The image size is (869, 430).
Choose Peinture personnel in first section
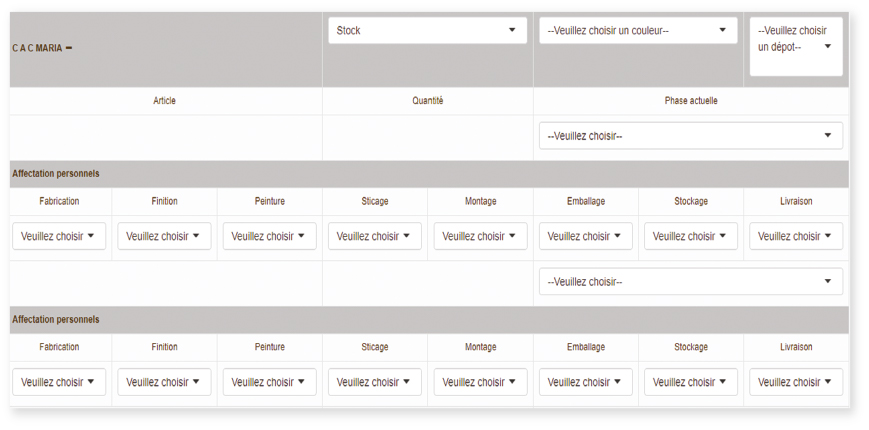tap(269, 236)
